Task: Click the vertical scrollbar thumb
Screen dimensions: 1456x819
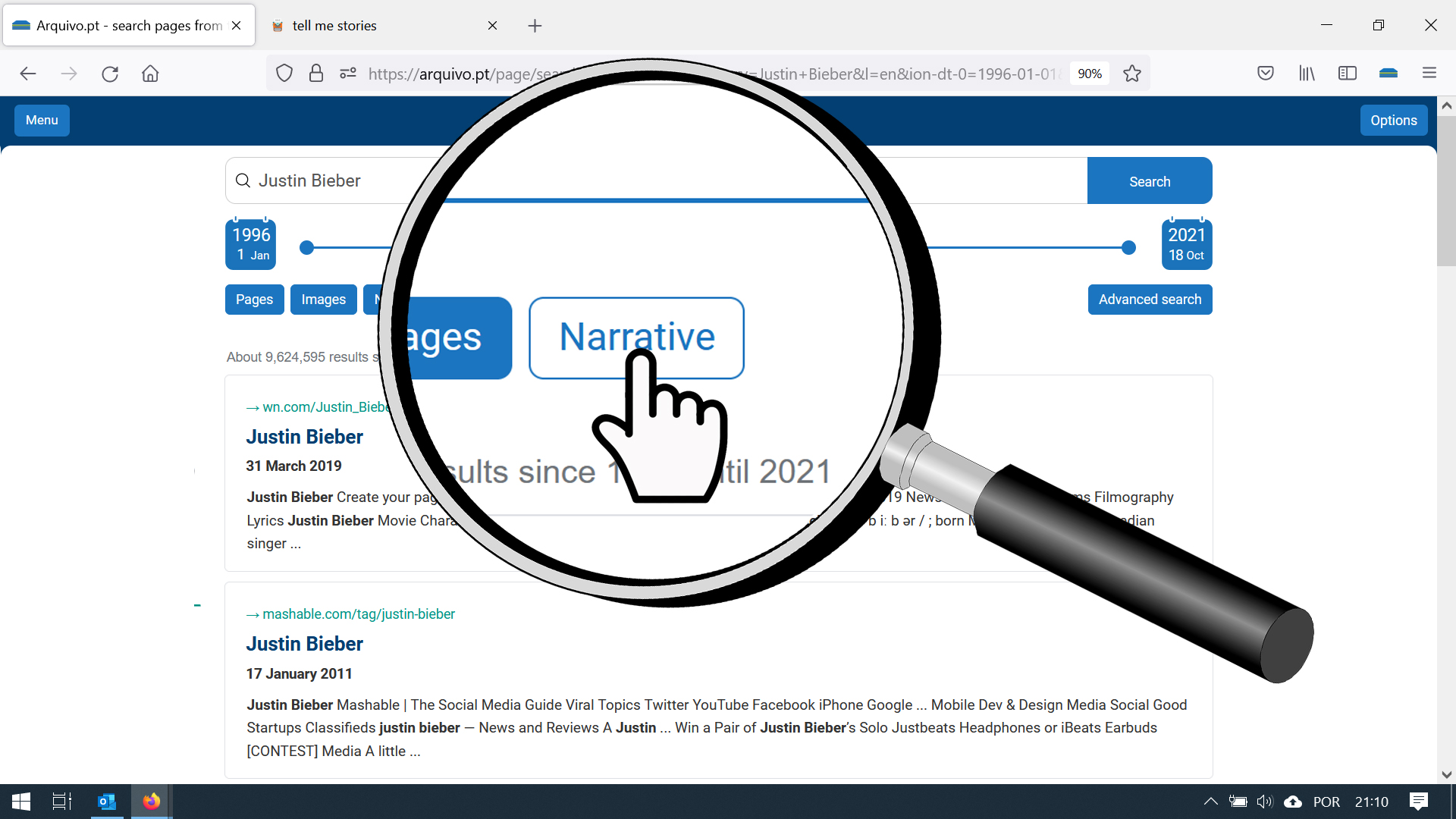Action: [x=1447, y=191]
